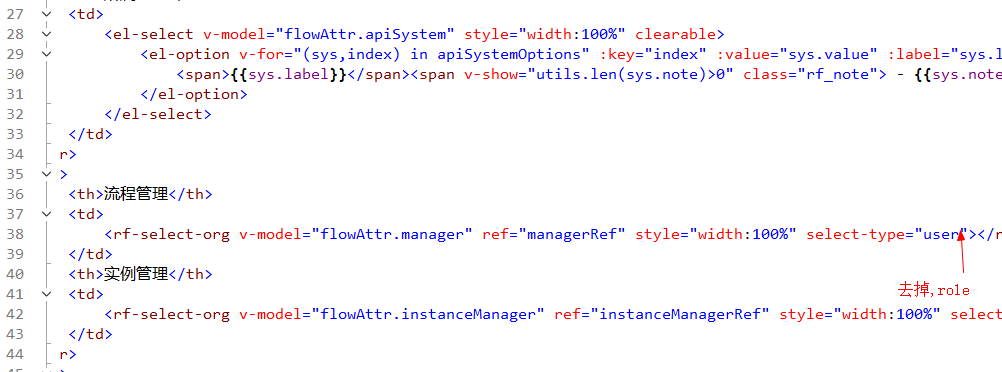
Task: Collapse the el-select block at line 28
Action: tap(45, 34)
